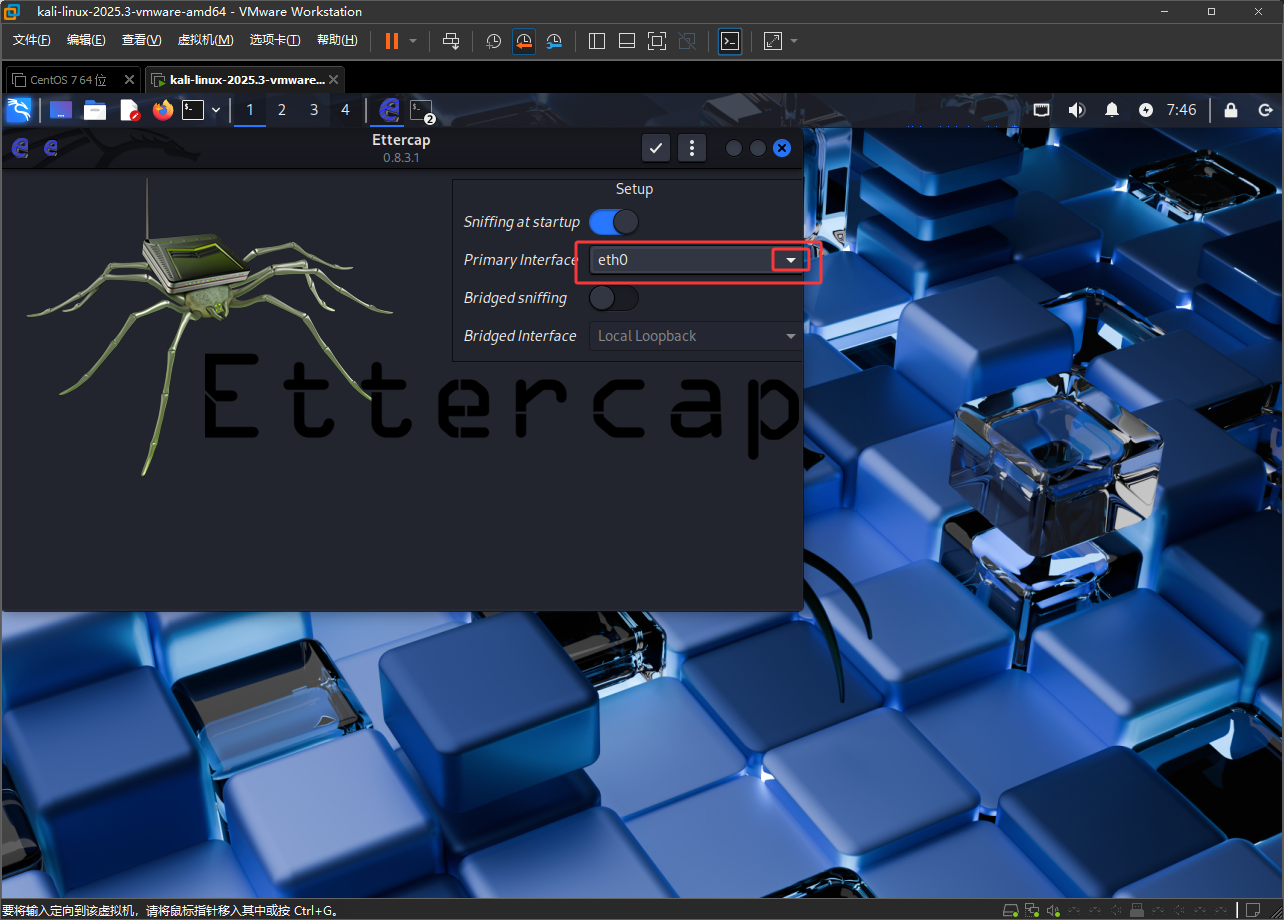Switch to workspace 2
Viewport: 1284px width, 920px height.
(282, 110)
